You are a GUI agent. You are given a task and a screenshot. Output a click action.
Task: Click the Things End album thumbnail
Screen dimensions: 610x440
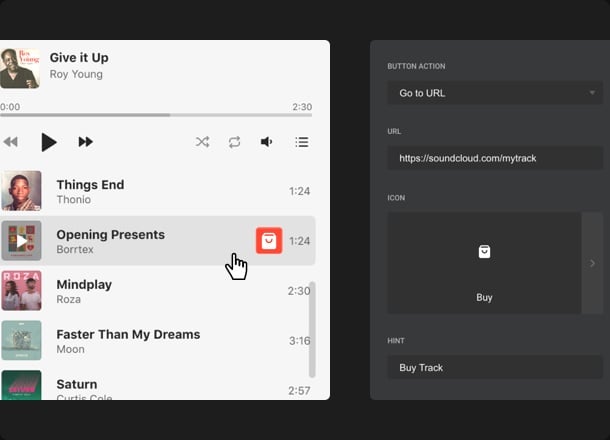[x=21, y=191]
